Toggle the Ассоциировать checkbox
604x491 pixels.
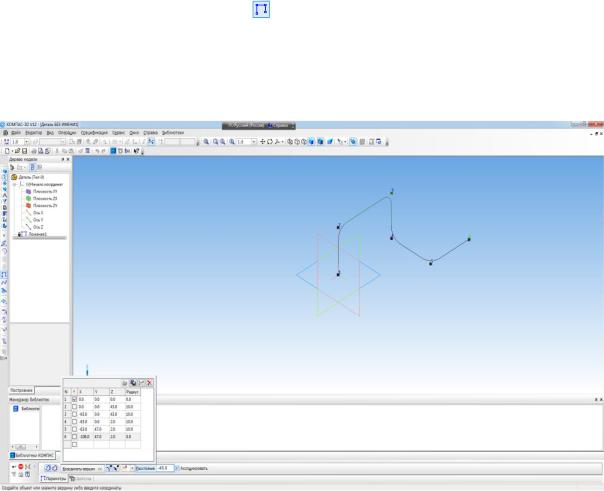click(178, 468)
